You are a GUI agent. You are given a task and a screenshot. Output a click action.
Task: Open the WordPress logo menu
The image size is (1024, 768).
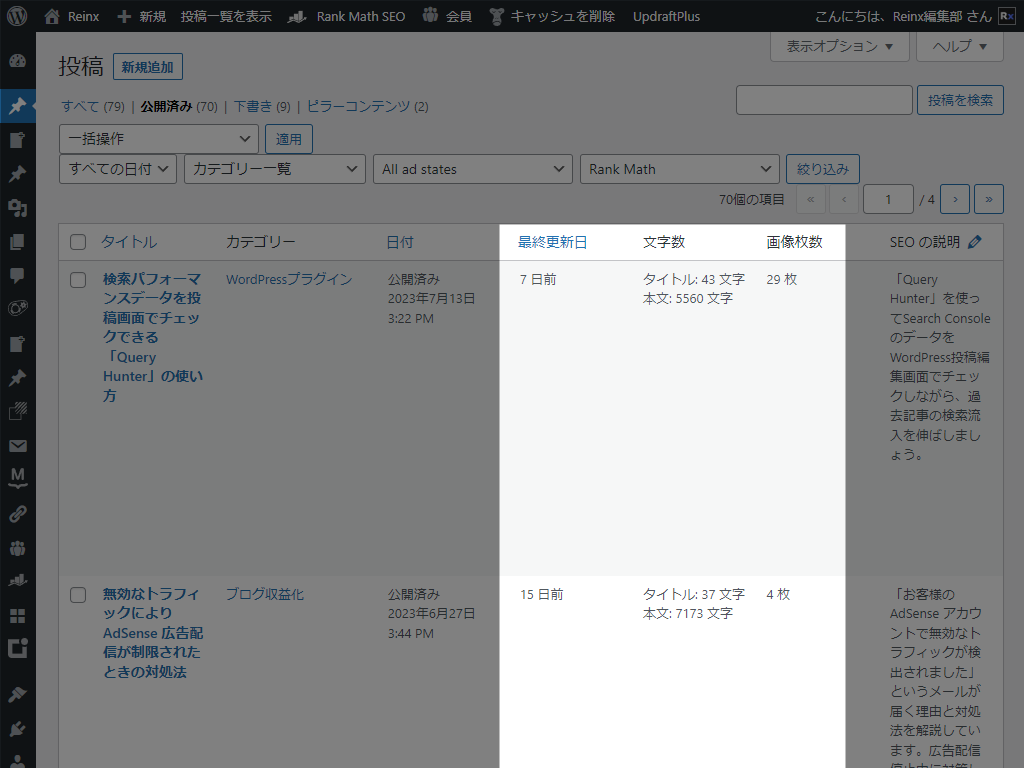(17, 16)
